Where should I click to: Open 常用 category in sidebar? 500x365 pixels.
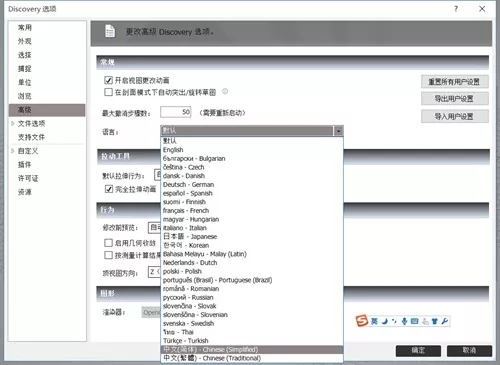pyautogui.click(x=25, y=27)
